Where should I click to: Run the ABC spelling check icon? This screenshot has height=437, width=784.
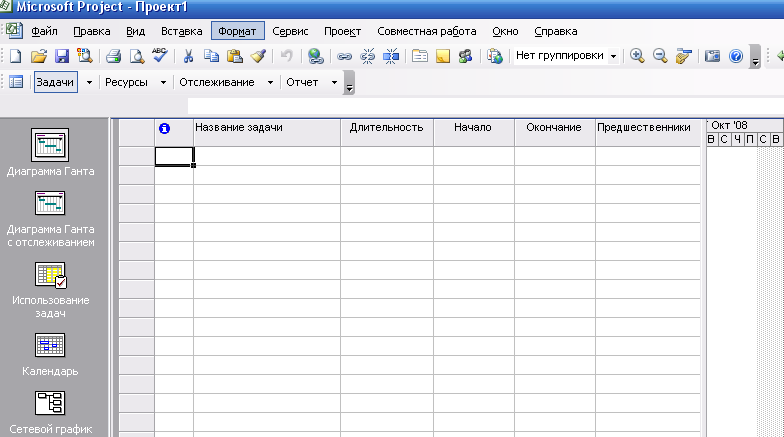pos(160,55)
